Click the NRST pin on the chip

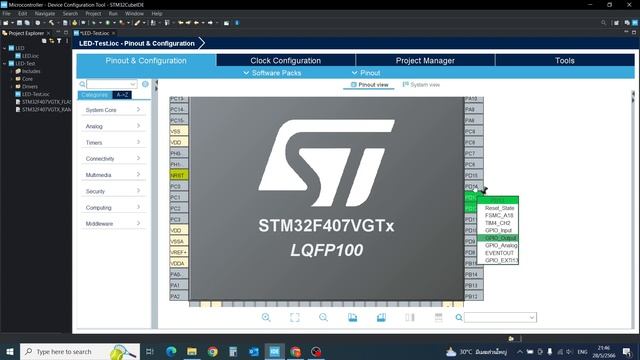click(x=179, y=175)
